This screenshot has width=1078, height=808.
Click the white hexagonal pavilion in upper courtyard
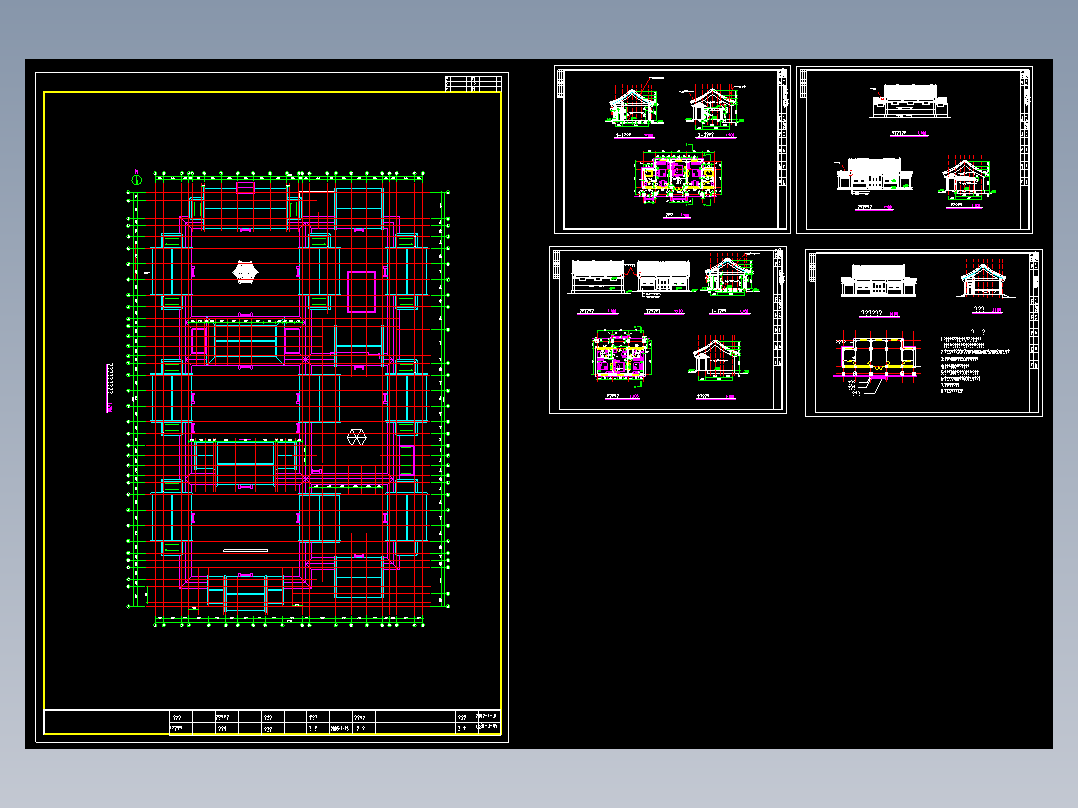245,272
